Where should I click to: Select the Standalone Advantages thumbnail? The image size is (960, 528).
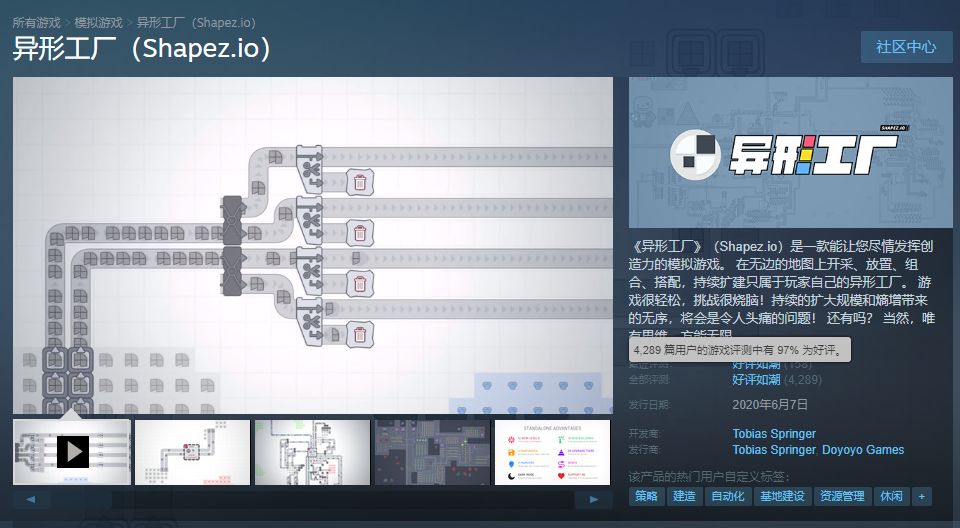552,452
